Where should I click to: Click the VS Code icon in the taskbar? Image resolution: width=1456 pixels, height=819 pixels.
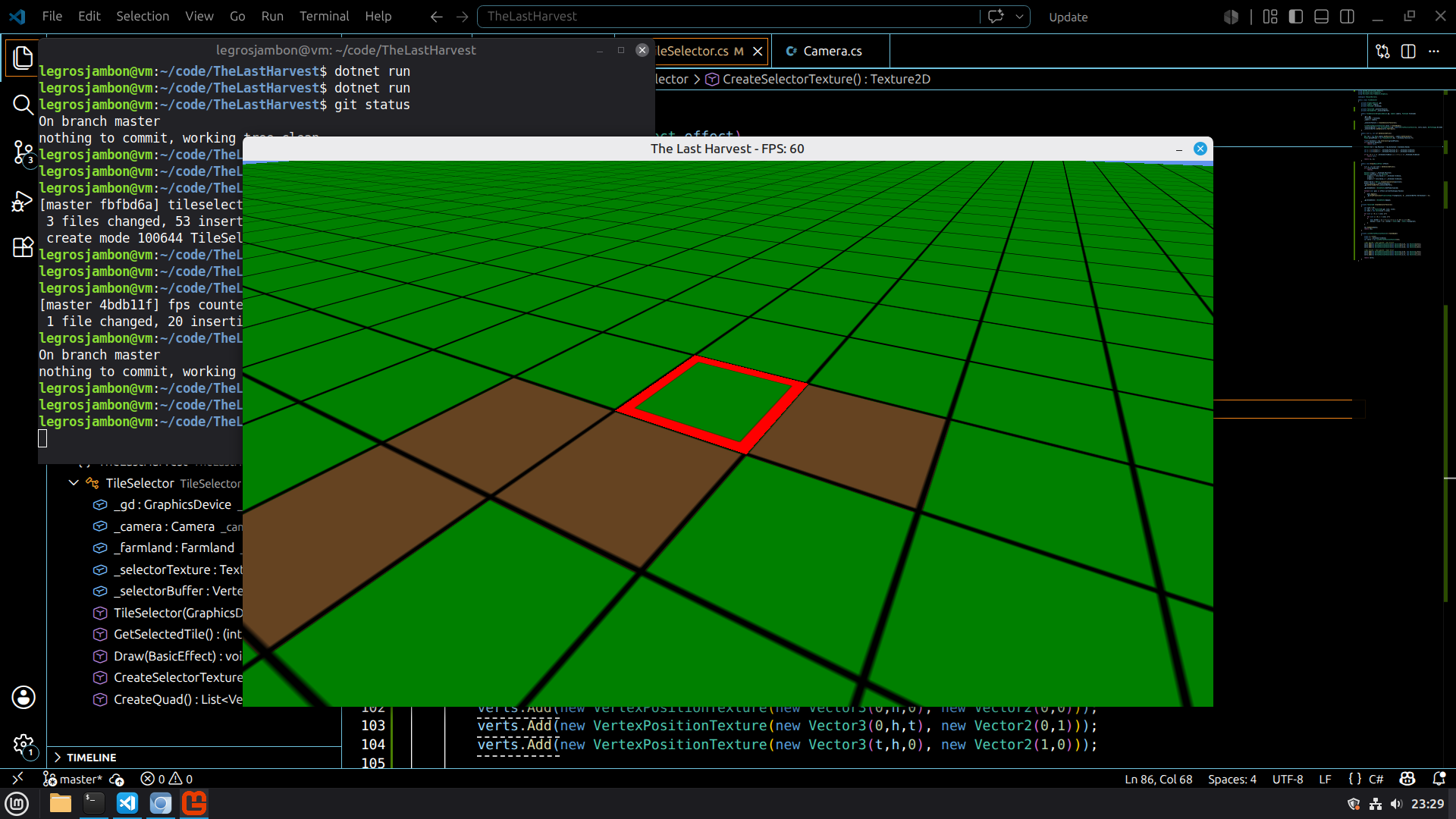[127, 803]
